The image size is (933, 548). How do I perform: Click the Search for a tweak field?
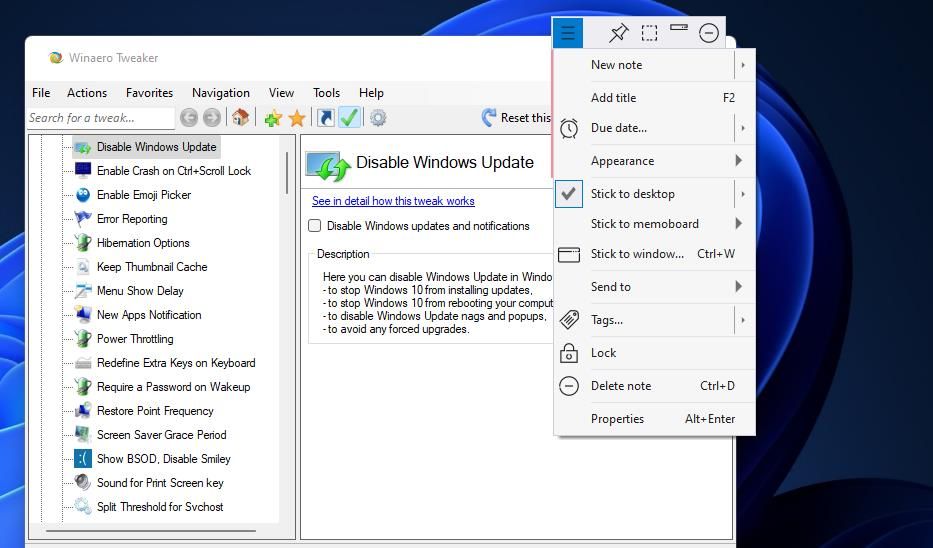[101, 118]
